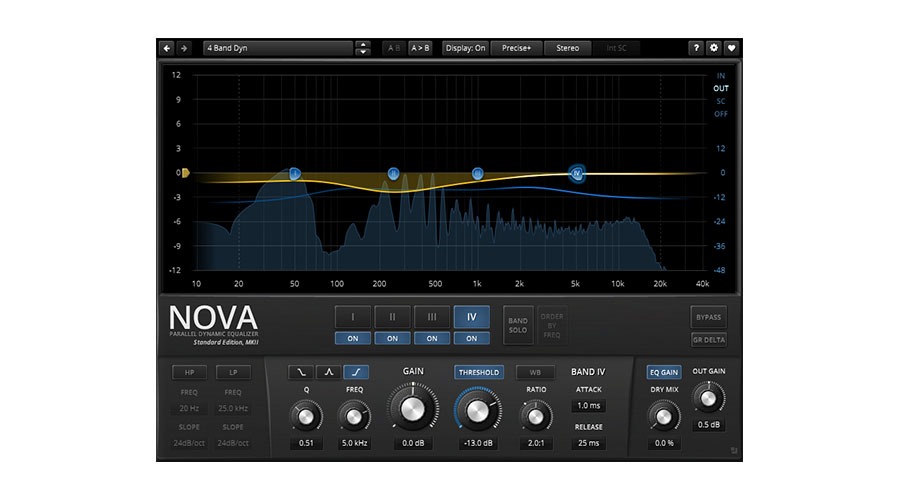The width and height of the screenshot is (900, 500).
Task: Click the 2.0:1 ratio value field
Action: 536,443
